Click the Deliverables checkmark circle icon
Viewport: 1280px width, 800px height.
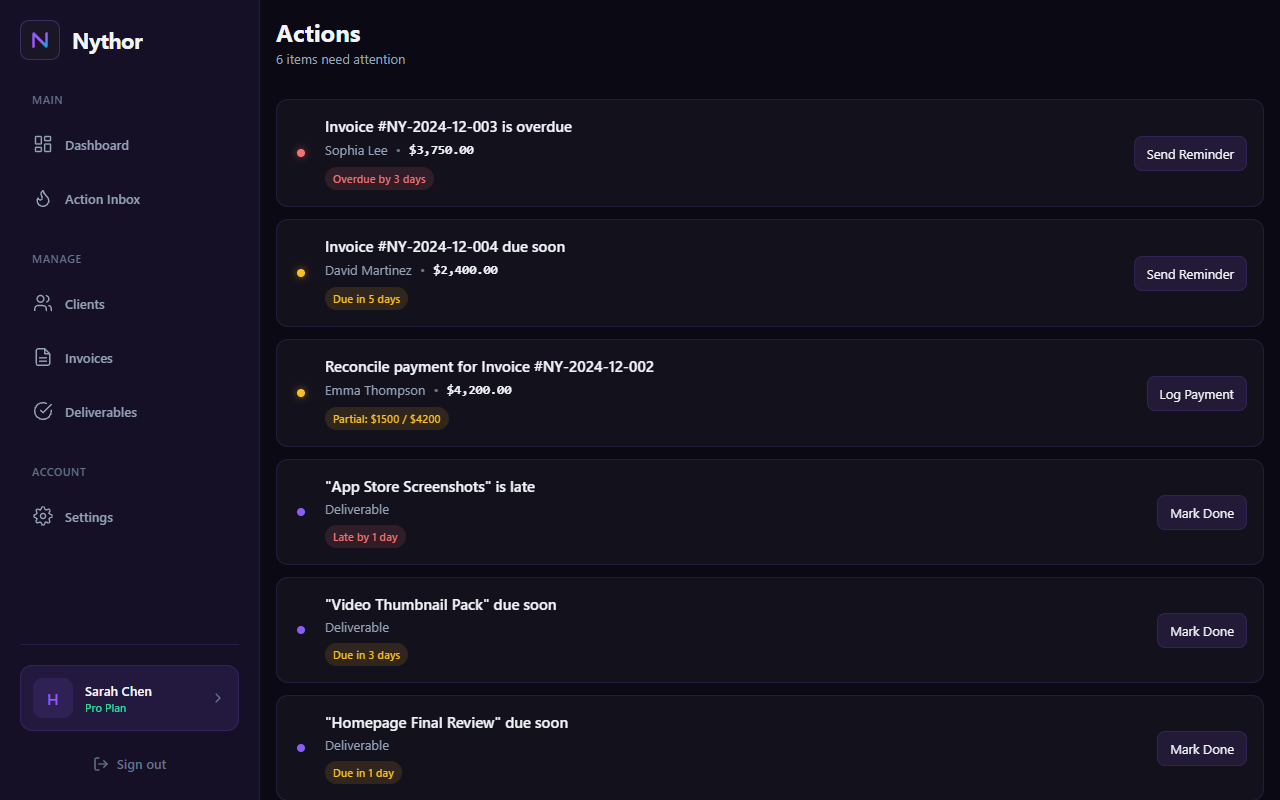(43, 411)
